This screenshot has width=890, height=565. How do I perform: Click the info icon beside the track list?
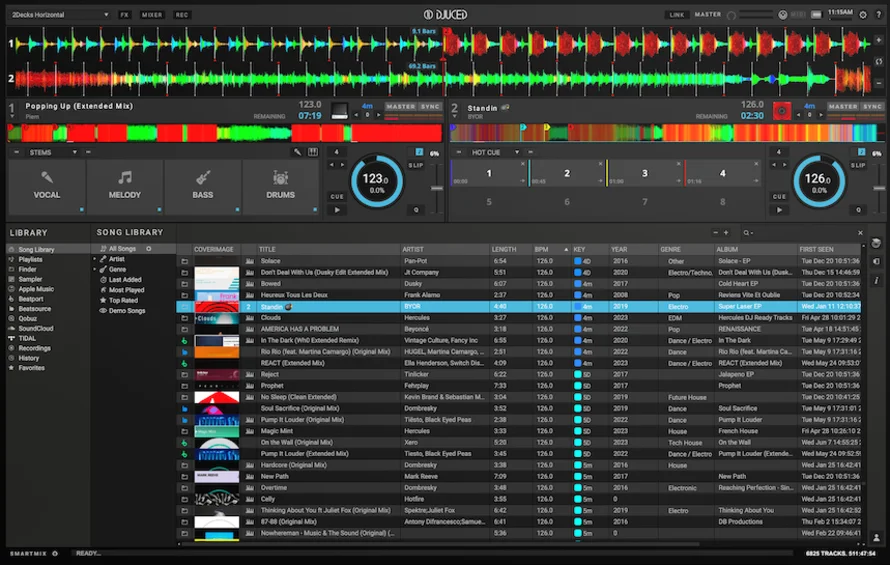pos(876,280)
